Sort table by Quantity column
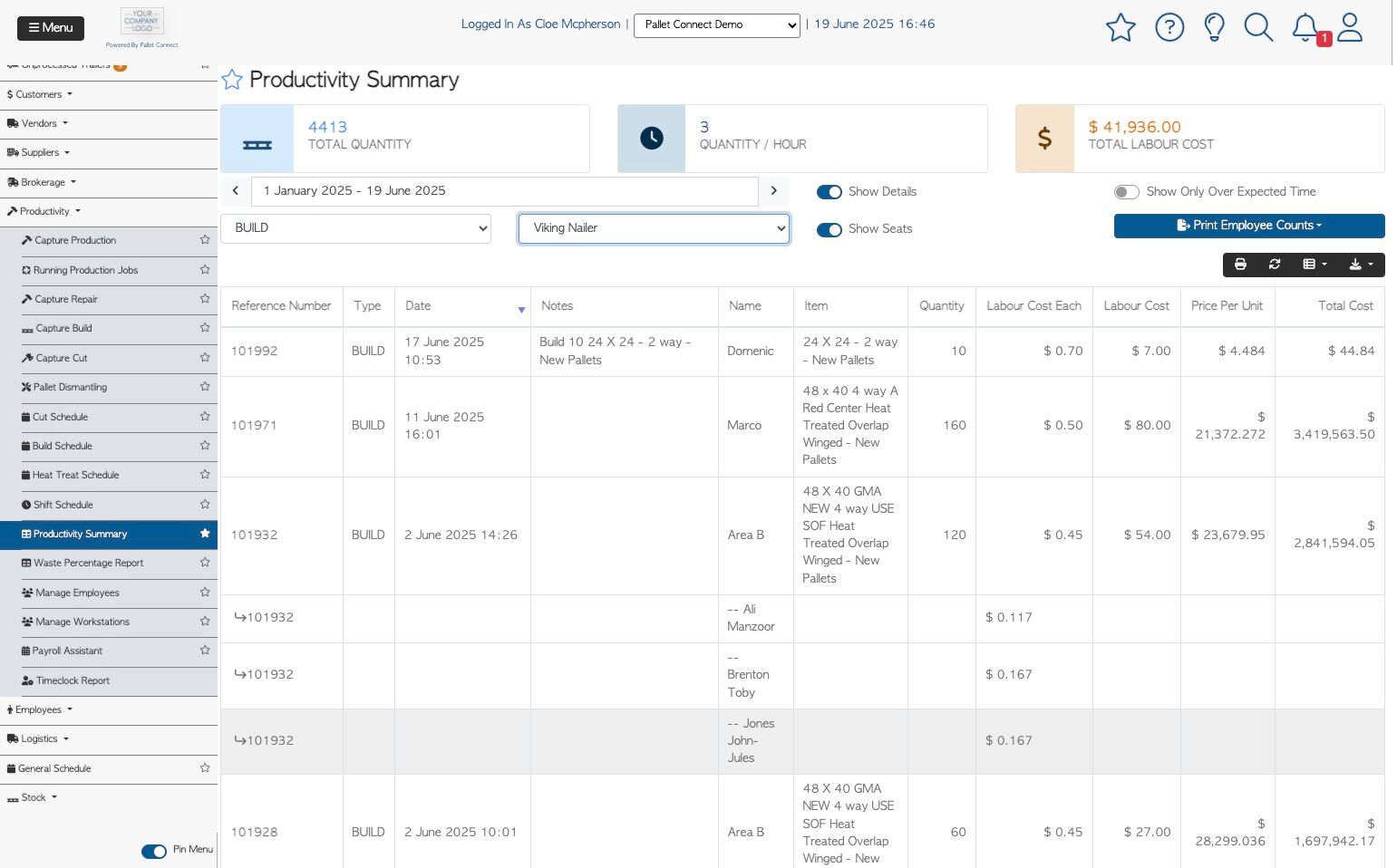1397x868 pixels. point(942,306)
